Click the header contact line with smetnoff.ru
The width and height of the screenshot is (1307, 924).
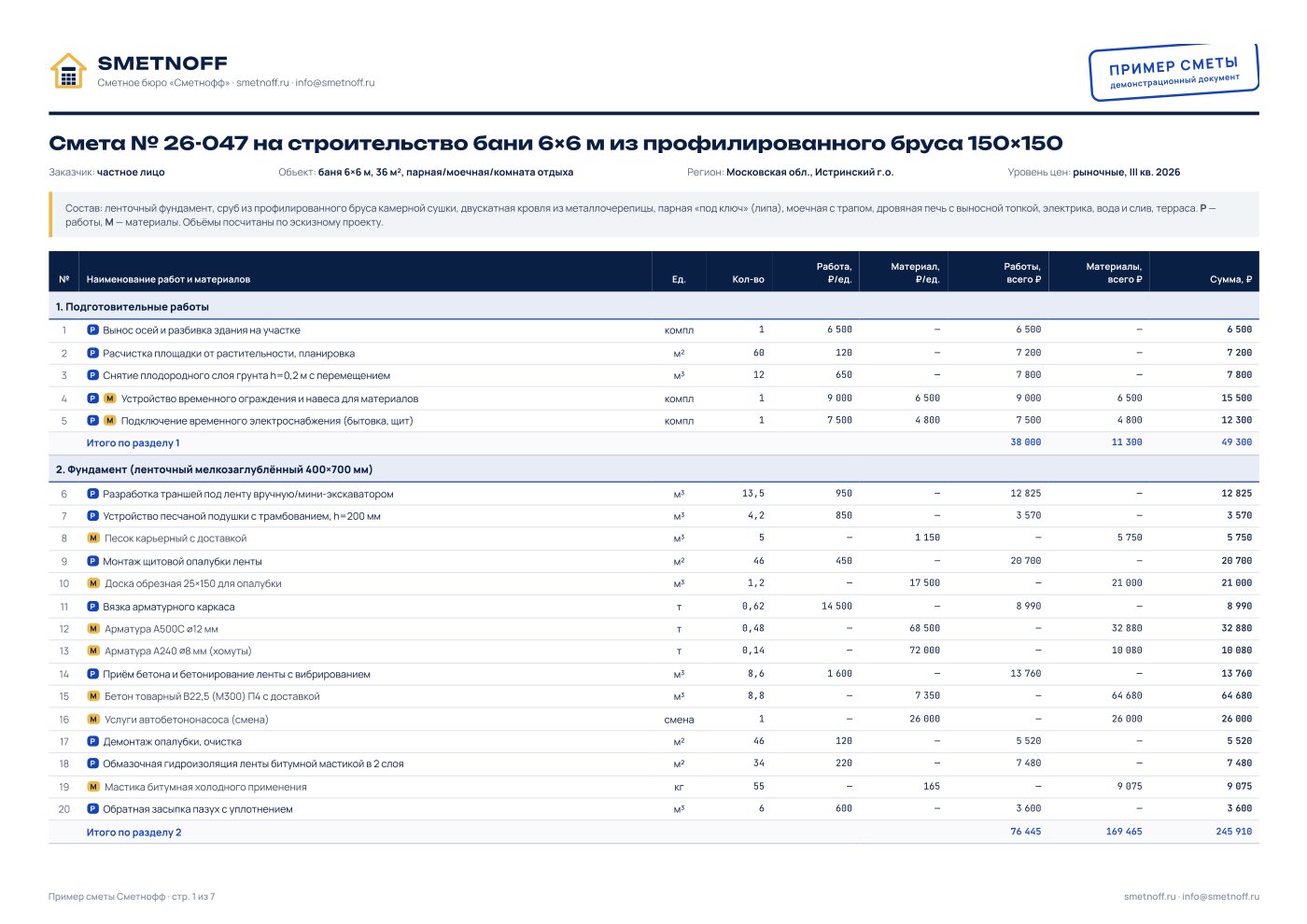pos(236,83)
